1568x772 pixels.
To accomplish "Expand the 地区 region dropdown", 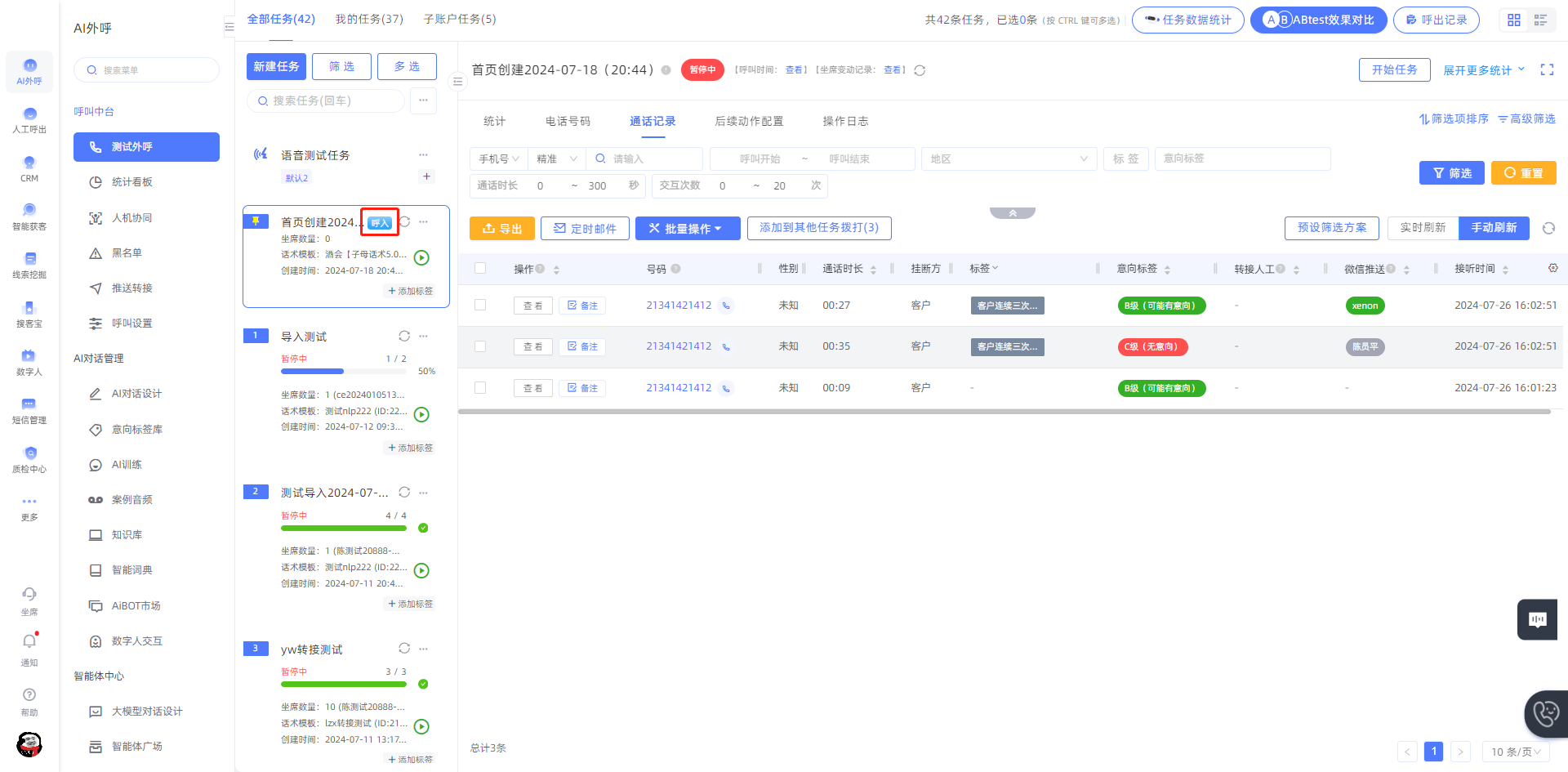I will click(x=1009, y=158).
